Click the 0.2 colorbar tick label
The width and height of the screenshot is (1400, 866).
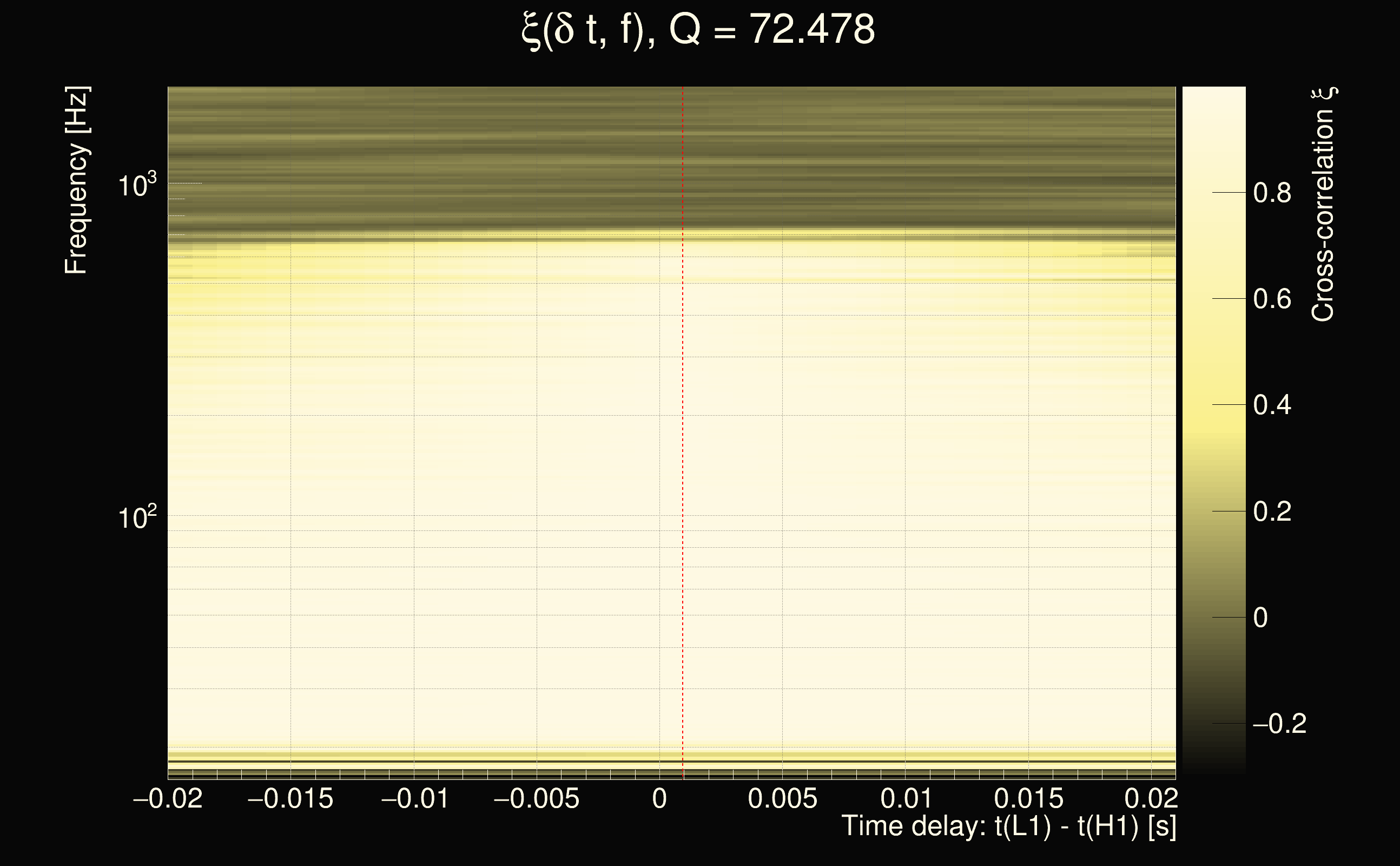click(x=1272, y=511)
